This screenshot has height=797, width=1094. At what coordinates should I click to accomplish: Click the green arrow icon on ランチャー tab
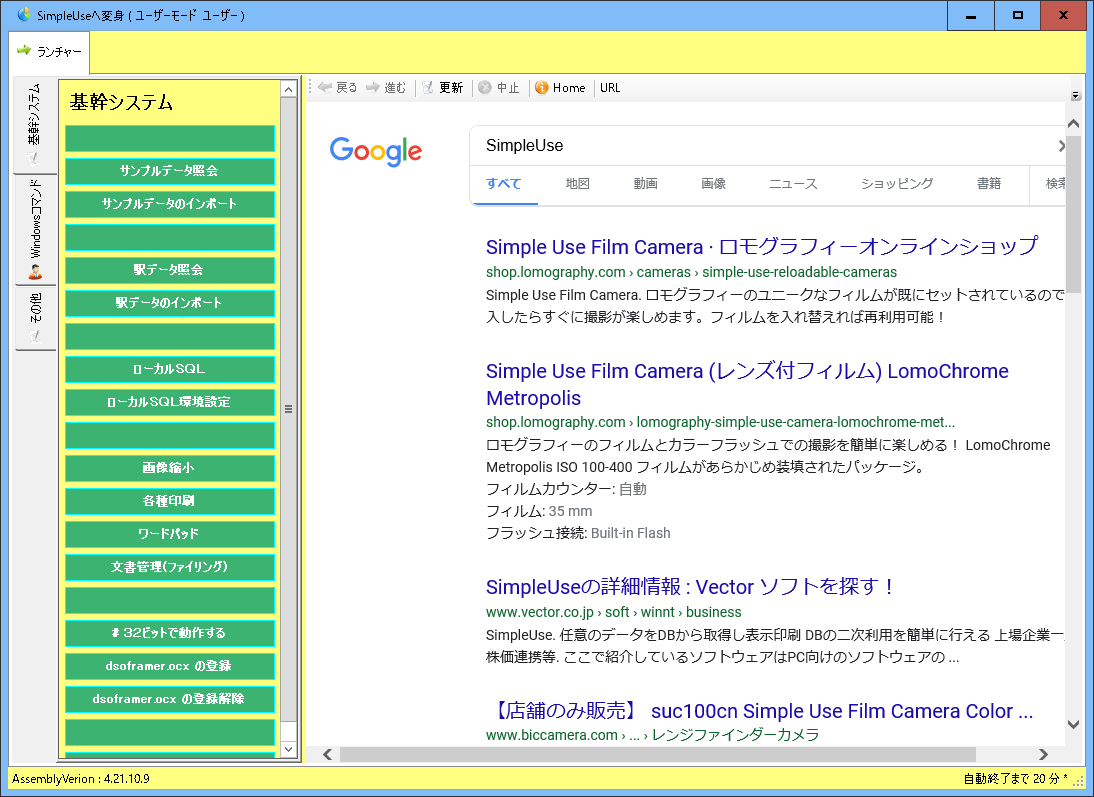pyautogui.click(x=23, y=50)
